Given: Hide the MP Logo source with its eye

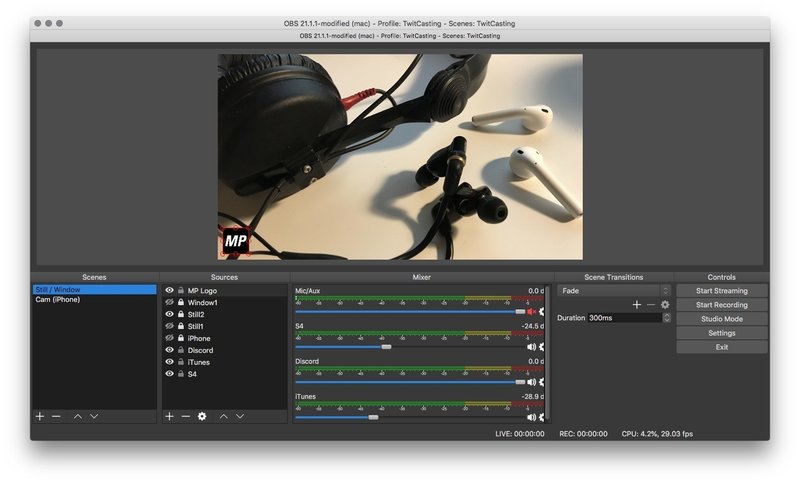Looking at the screenshot, I should tap(169, 290).
